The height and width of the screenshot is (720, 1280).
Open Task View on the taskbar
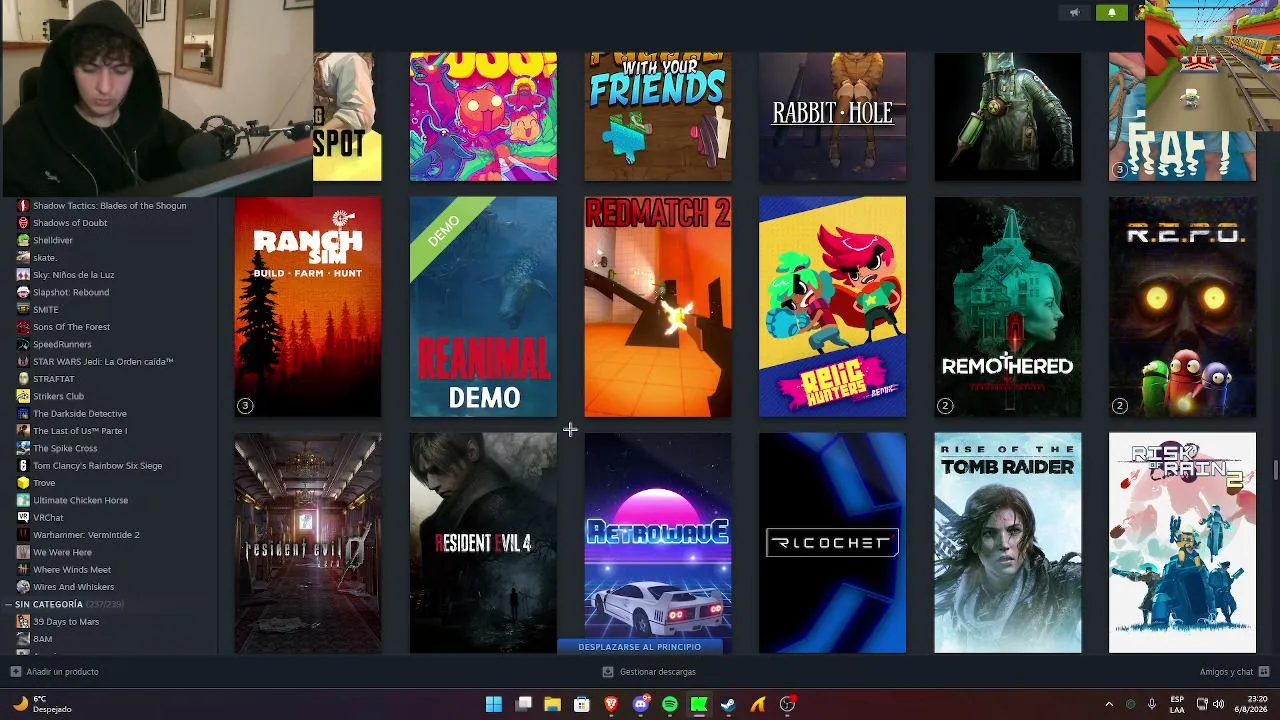point(523,704)
